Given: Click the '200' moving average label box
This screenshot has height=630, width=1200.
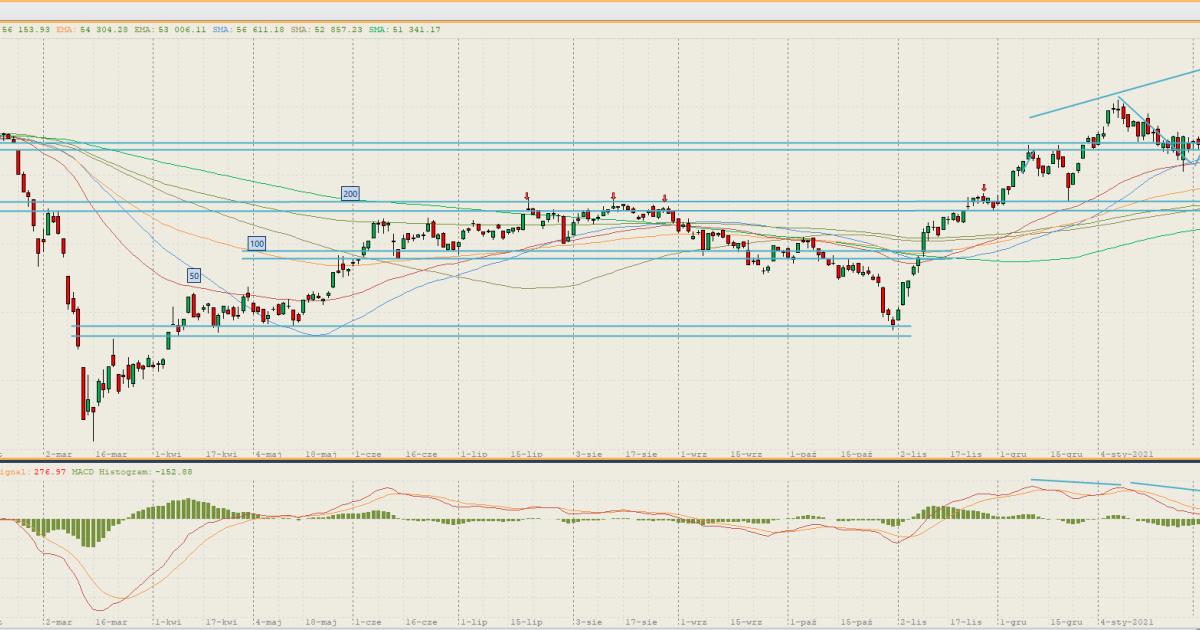Looking at the screenshot, I should pyautogui.click(x=350, y=193).
